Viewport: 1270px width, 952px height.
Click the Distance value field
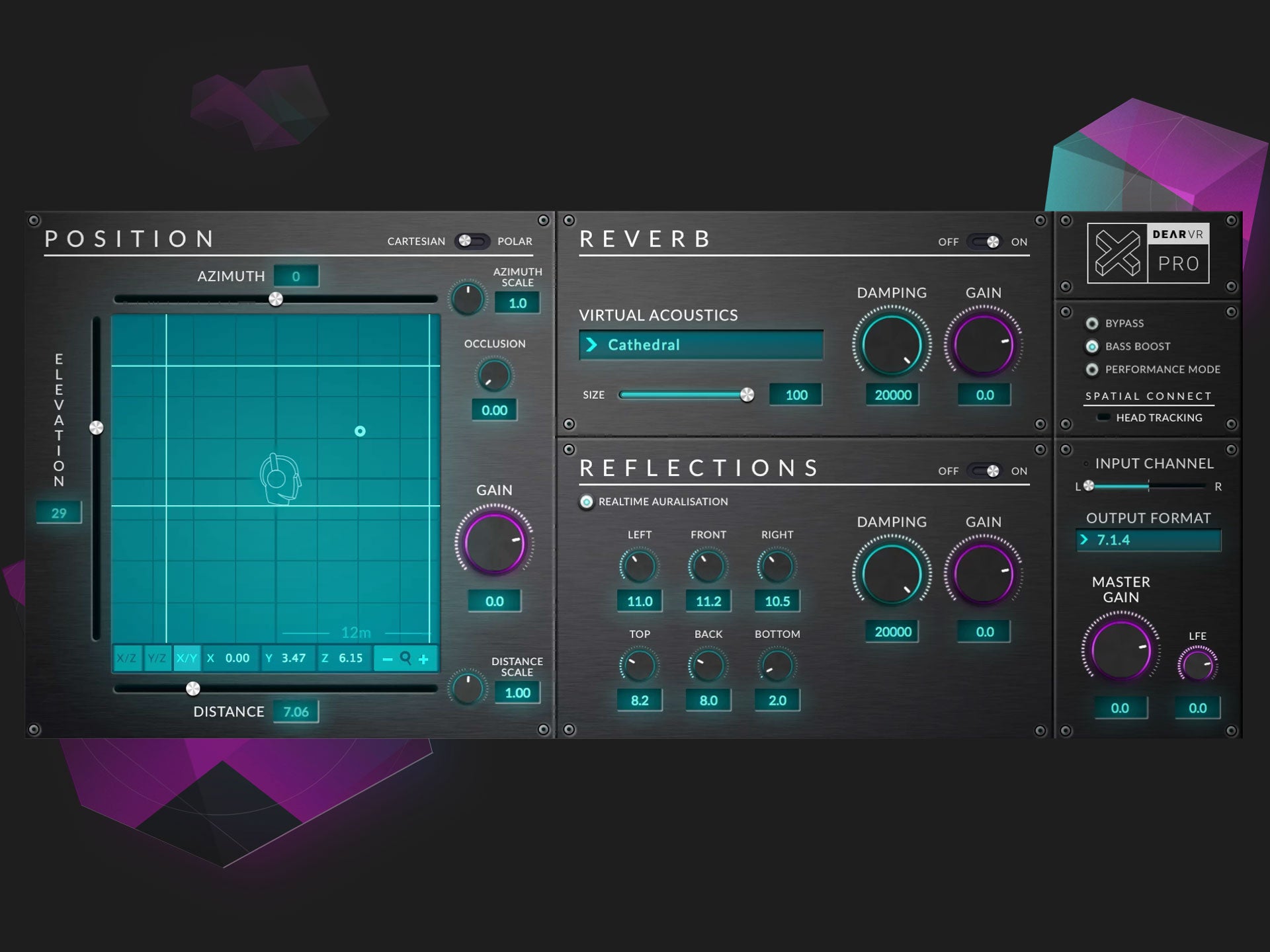pyautogui.click(x=296, y=712)
